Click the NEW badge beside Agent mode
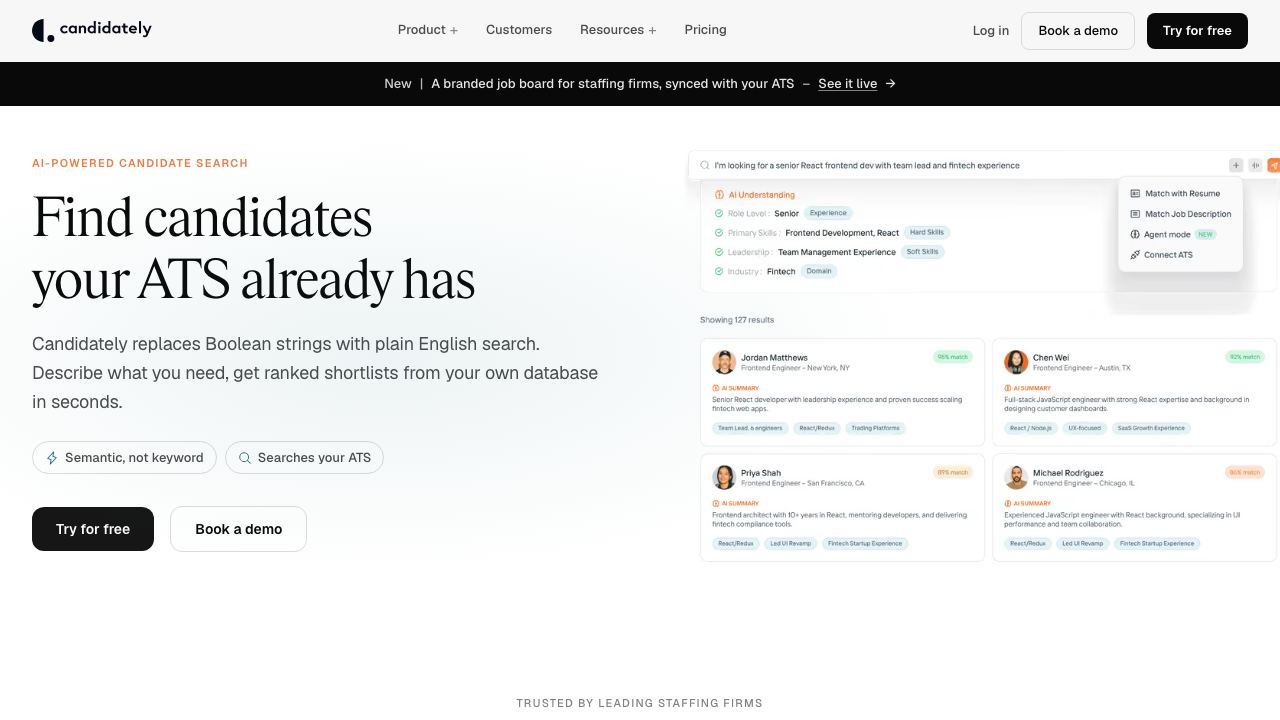The image size is (1280, 720). pos(1205,234)
